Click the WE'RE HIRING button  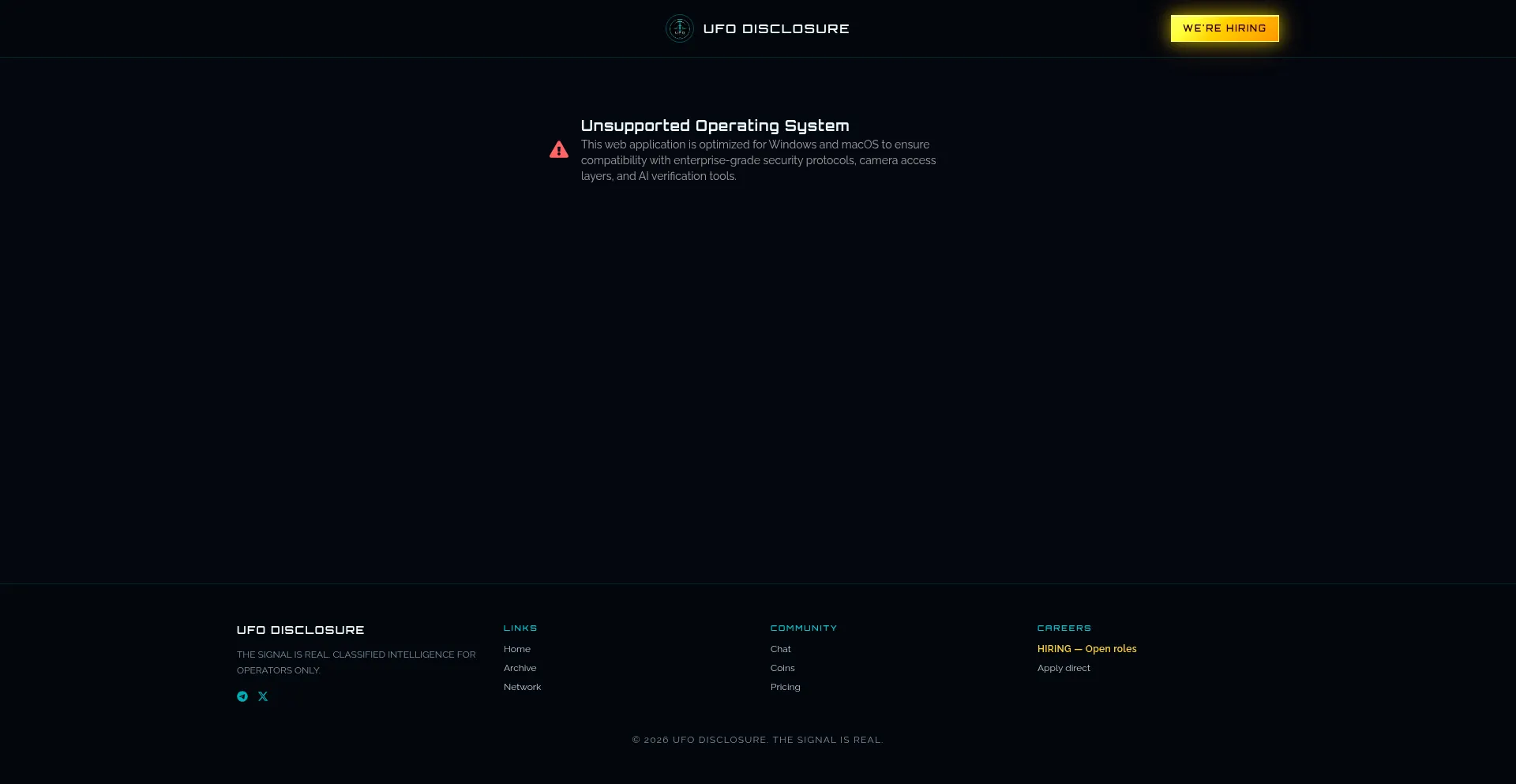1225,28
